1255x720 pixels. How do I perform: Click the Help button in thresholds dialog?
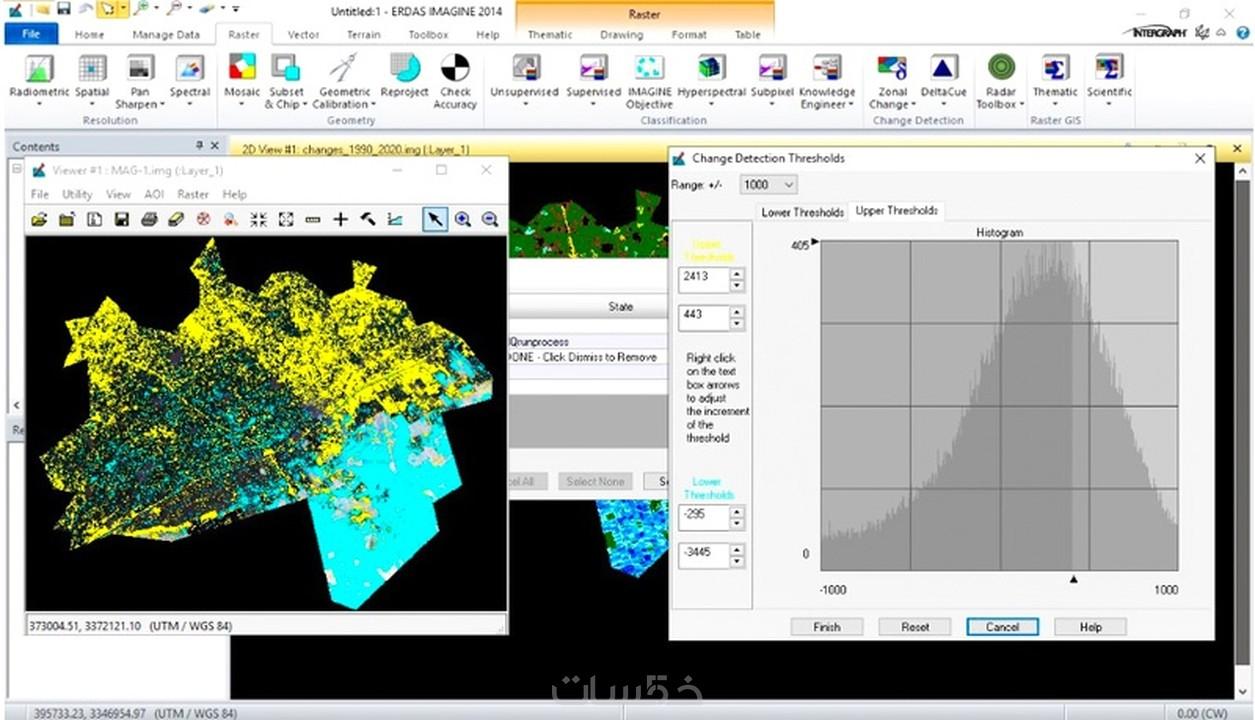click(1090, 627)
